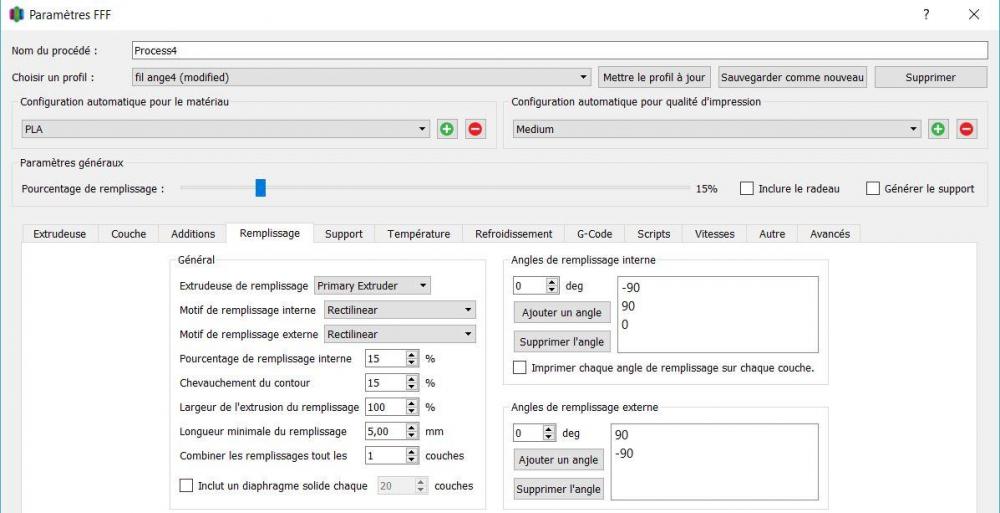Open the Medium print quality dropdown

click(717, 130)
